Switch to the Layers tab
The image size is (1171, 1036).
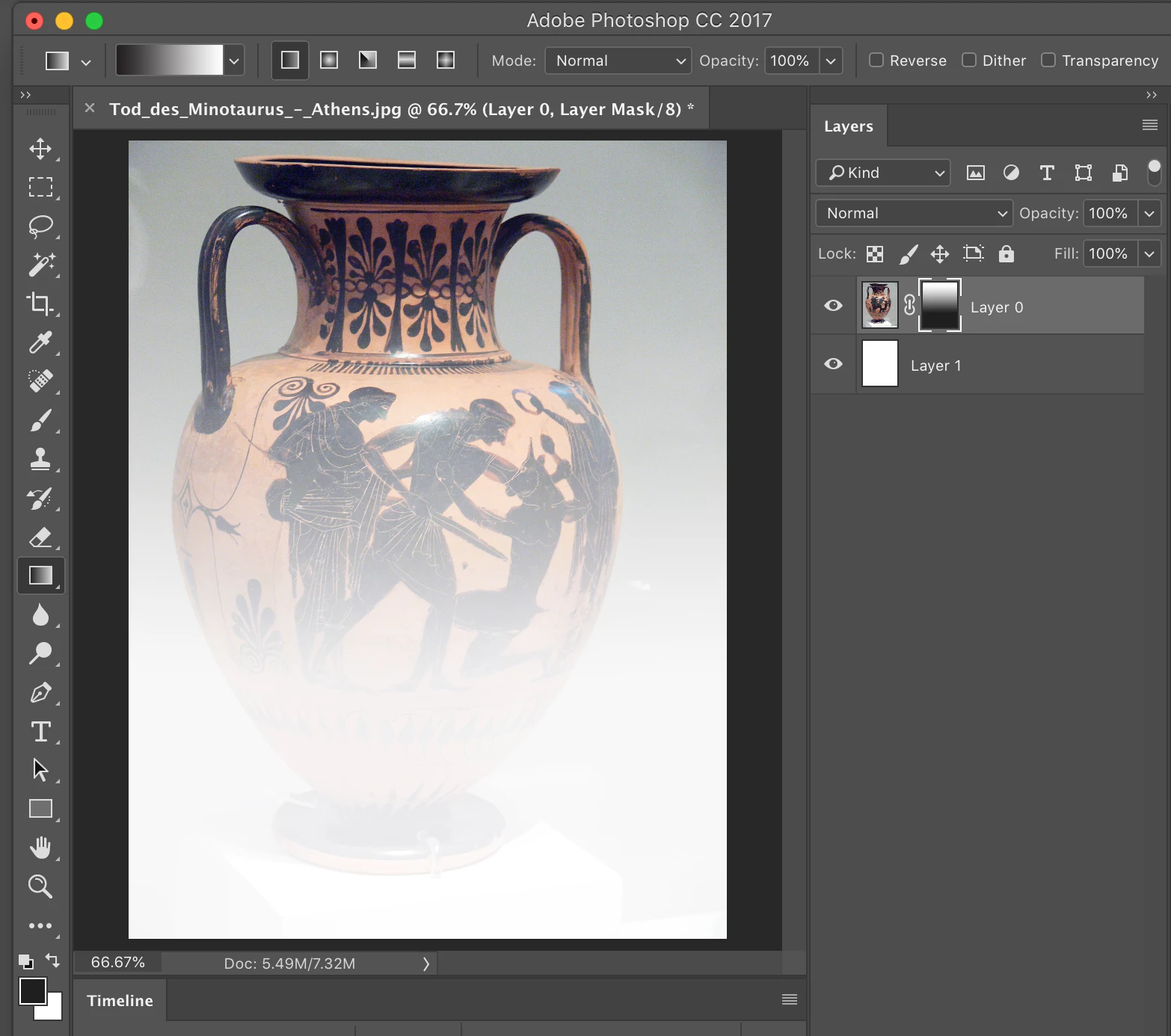pos(849,126)
